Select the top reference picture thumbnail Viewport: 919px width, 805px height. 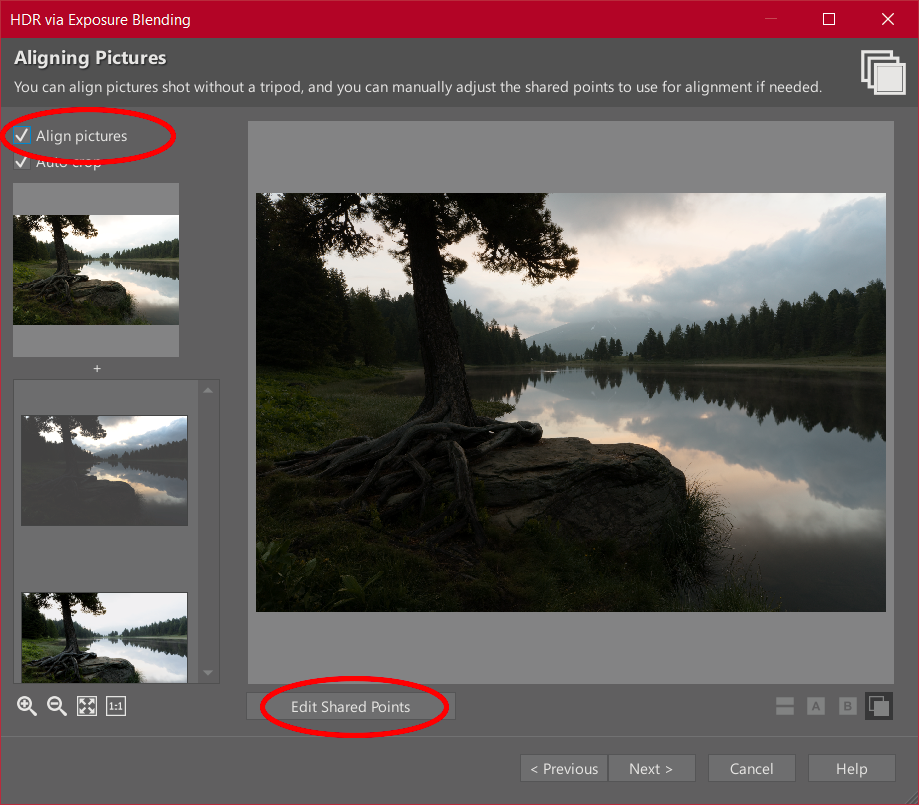[96, 270]
